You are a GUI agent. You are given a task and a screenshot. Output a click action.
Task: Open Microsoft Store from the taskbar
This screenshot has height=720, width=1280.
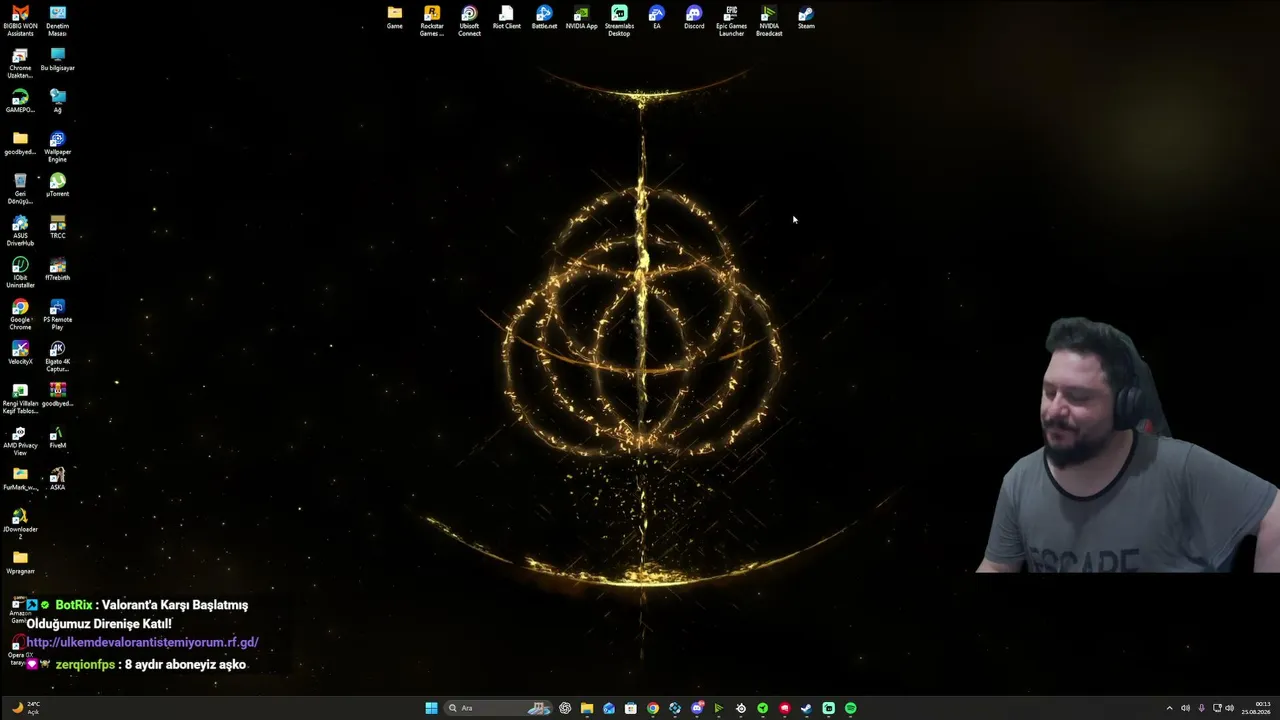point(631,708)
